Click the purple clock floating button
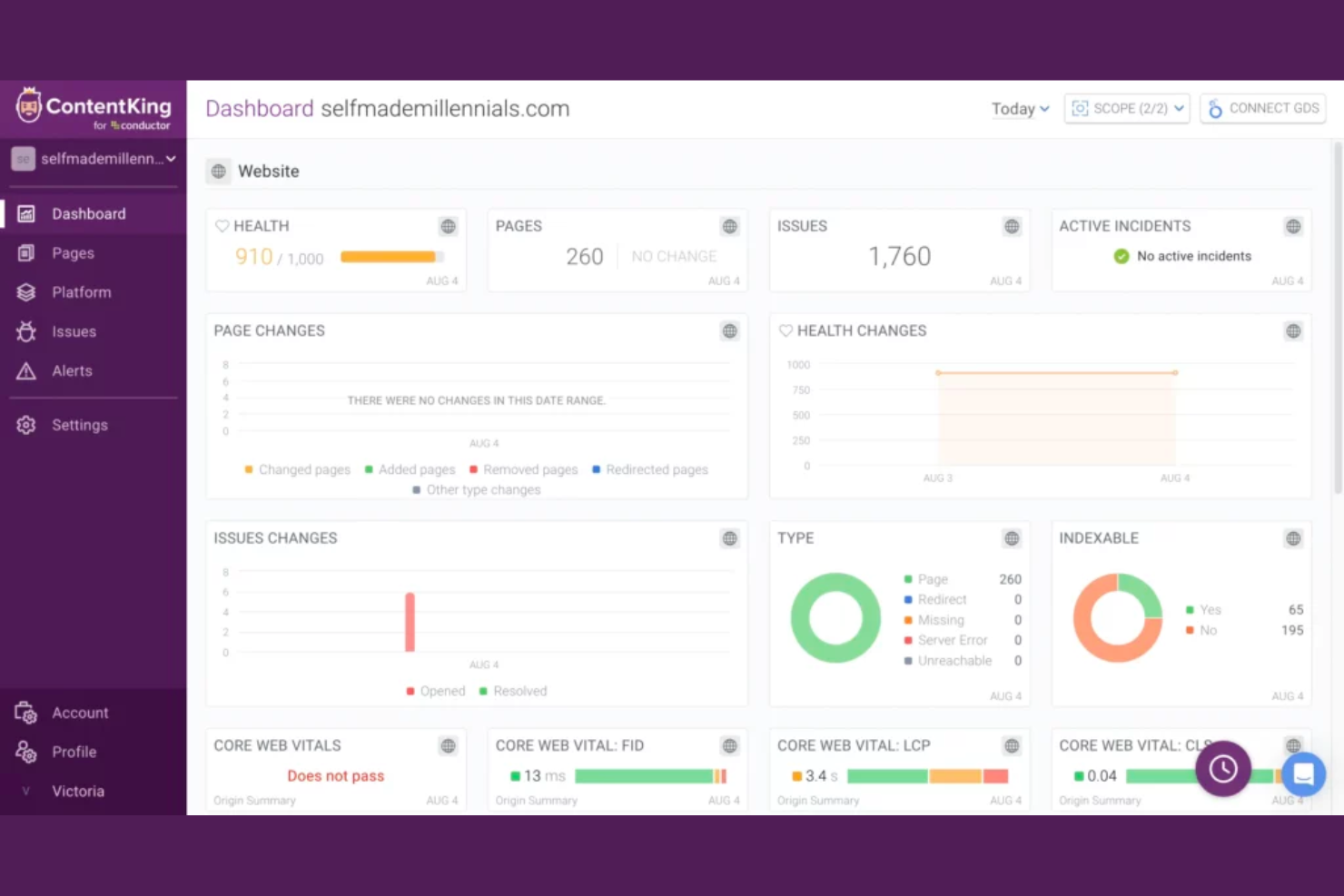Image resolution: width=1344 pixels, height=896 pixels. pyautogui.click(x=1223, y=769)
